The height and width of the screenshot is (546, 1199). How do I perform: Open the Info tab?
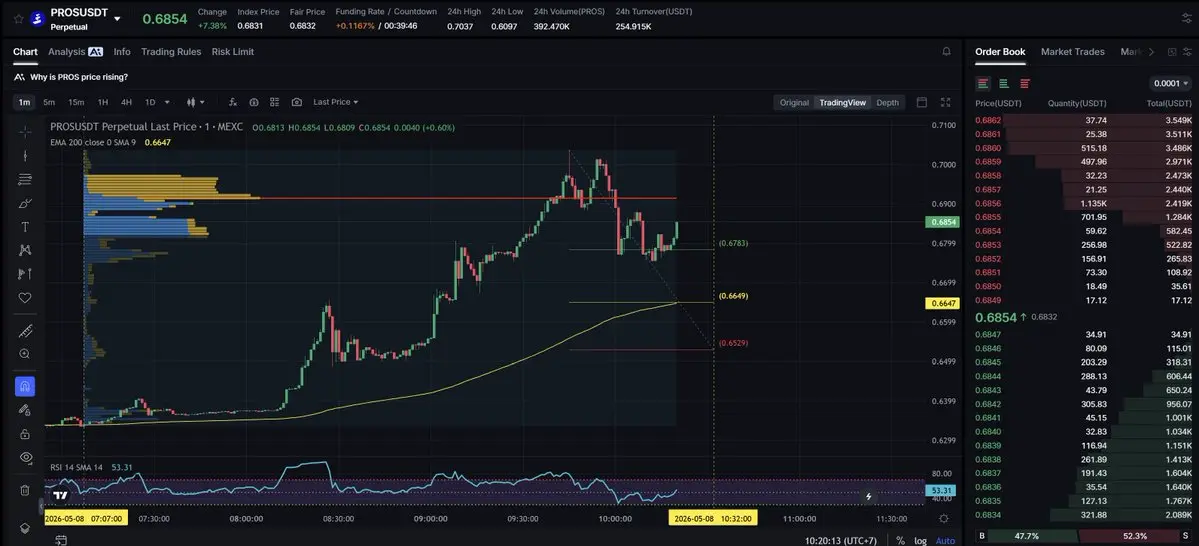coord(122,51)
